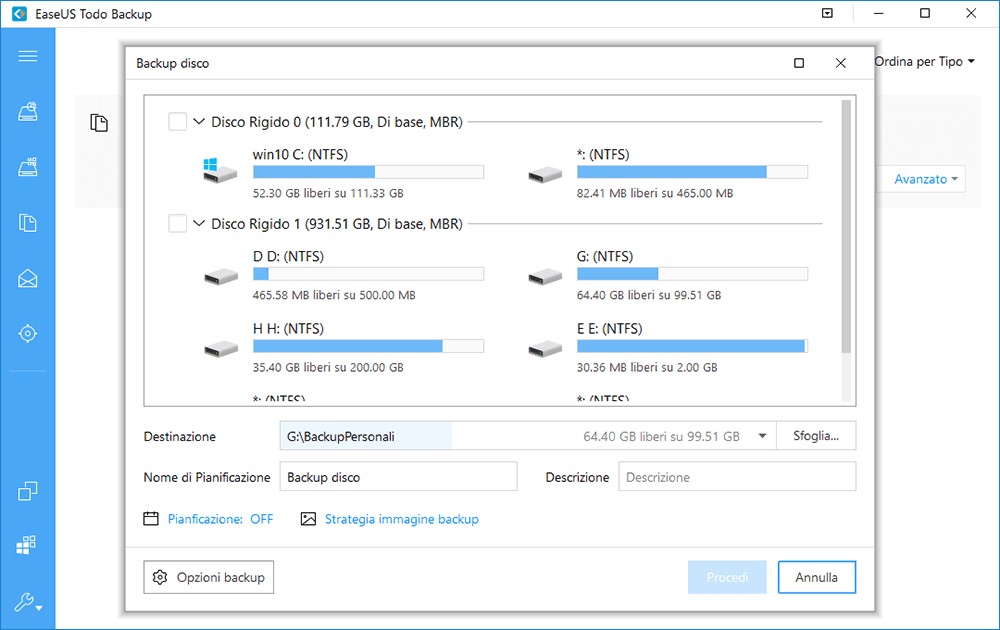Click the text 35.40 GB liberi su 200.00 GB
The height and width of the screenshot is (630, 1000).
coord(328,367)
